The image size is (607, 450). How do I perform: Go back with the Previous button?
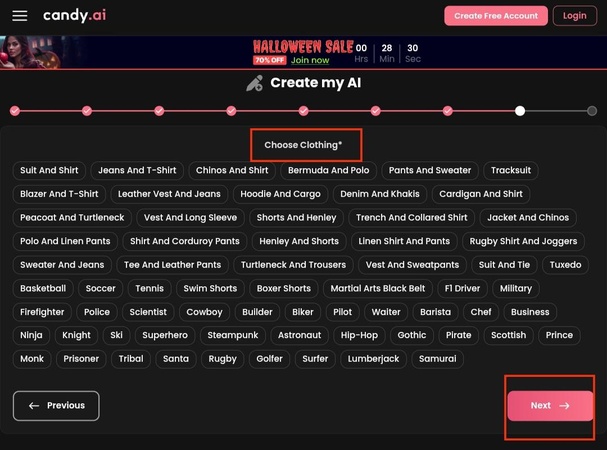click(56, 406)
